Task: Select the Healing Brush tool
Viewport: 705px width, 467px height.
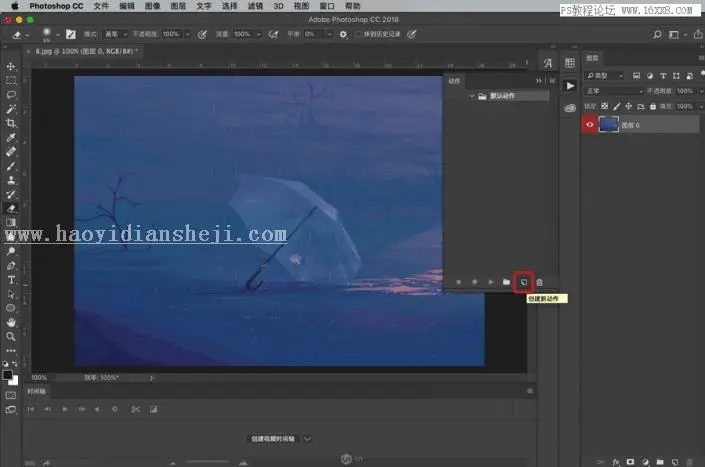Action: pos(11,151)
